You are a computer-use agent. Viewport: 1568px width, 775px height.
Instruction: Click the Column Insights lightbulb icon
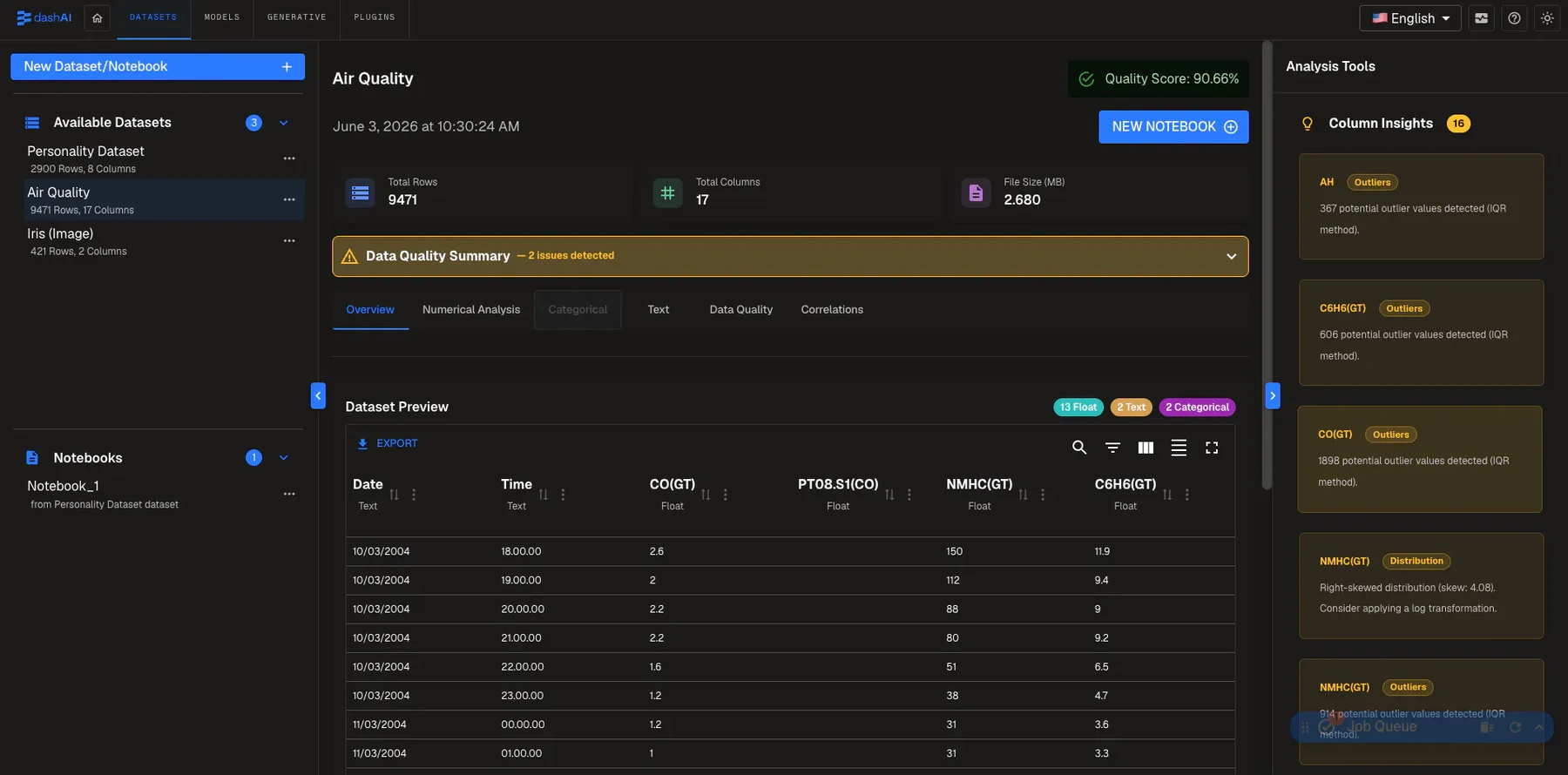pos(1307,124)
